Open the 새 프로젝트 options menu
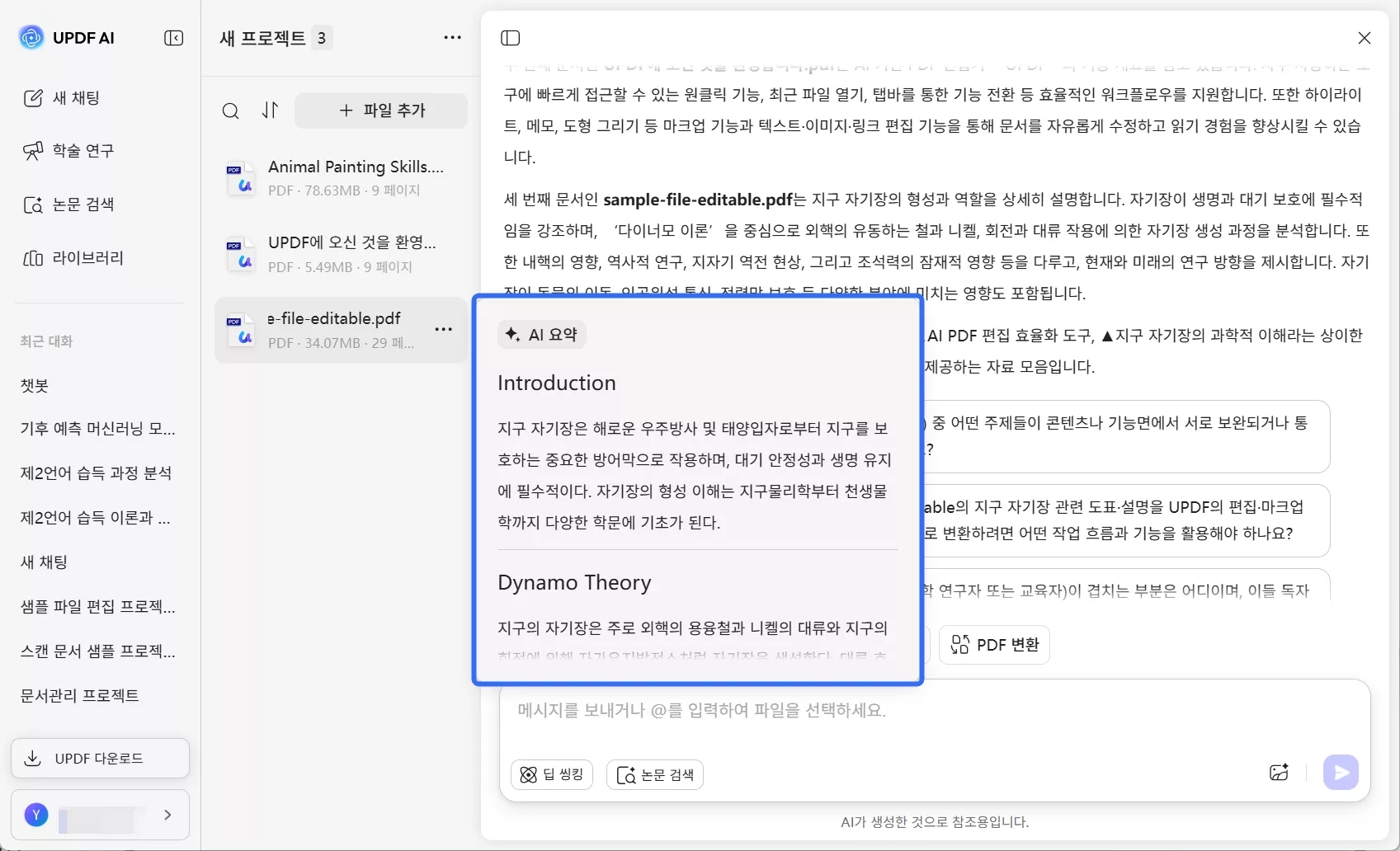The image size is (1400, 851). point(452,37)
